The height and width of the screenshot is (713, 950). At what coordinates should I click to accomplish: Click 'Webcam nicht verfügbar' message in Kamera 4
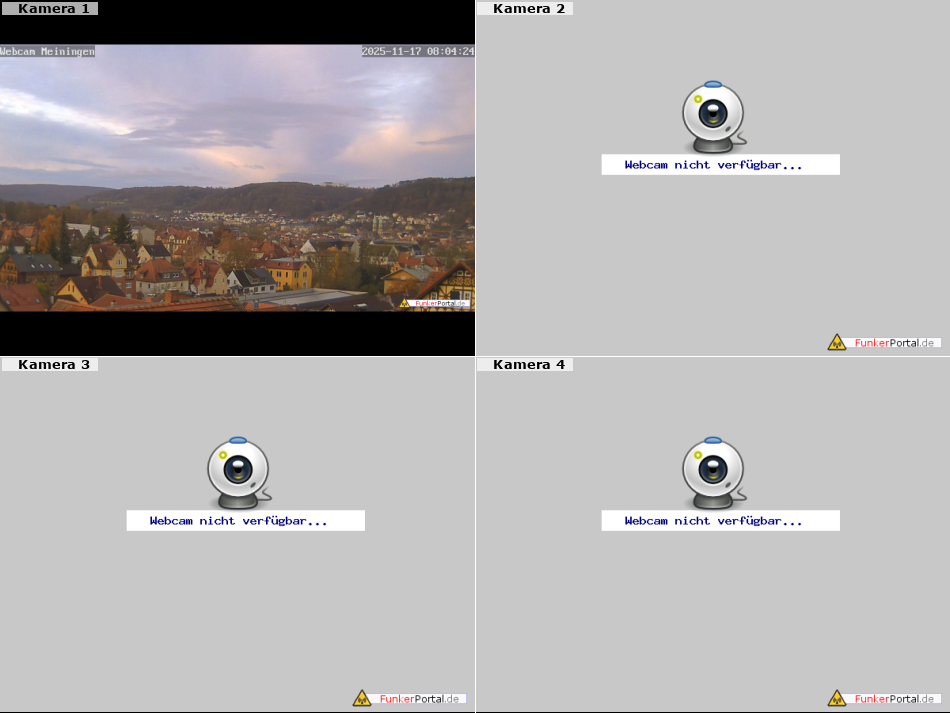713,521
